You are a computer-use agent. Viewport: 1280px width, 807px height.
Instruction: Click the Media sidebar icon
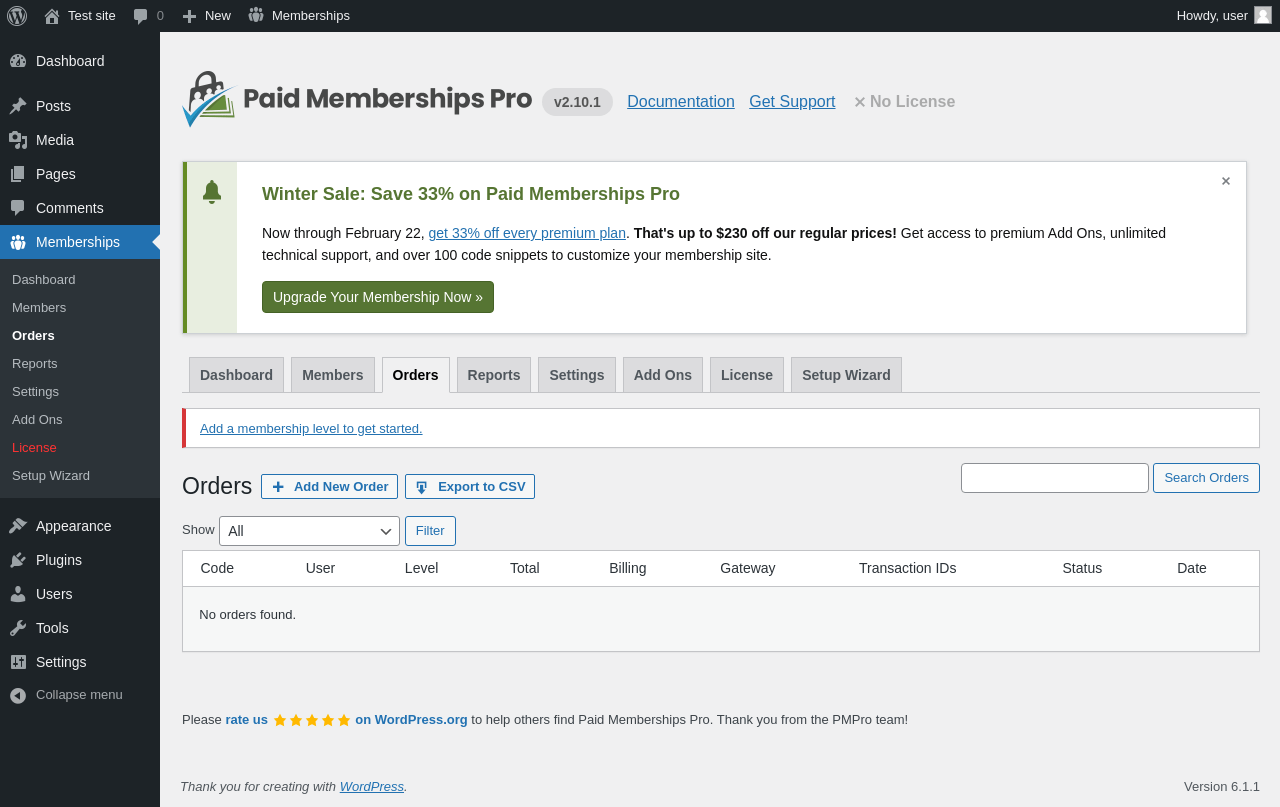coord(18,140)
